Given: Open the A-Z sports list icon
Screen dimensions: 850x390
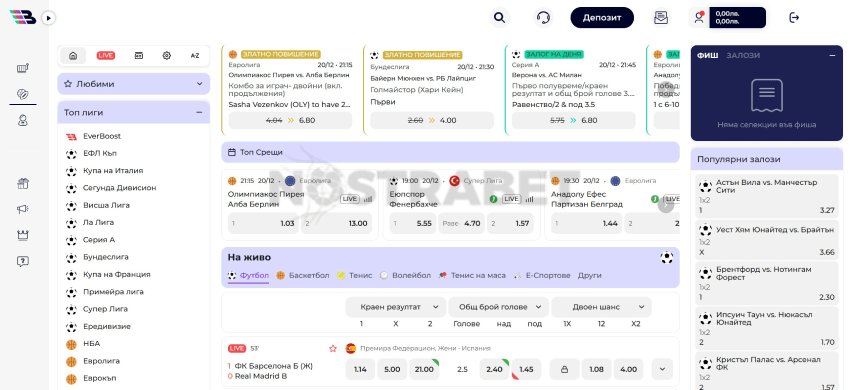Looking at the screenshot, I should click(x=195, y=55).
